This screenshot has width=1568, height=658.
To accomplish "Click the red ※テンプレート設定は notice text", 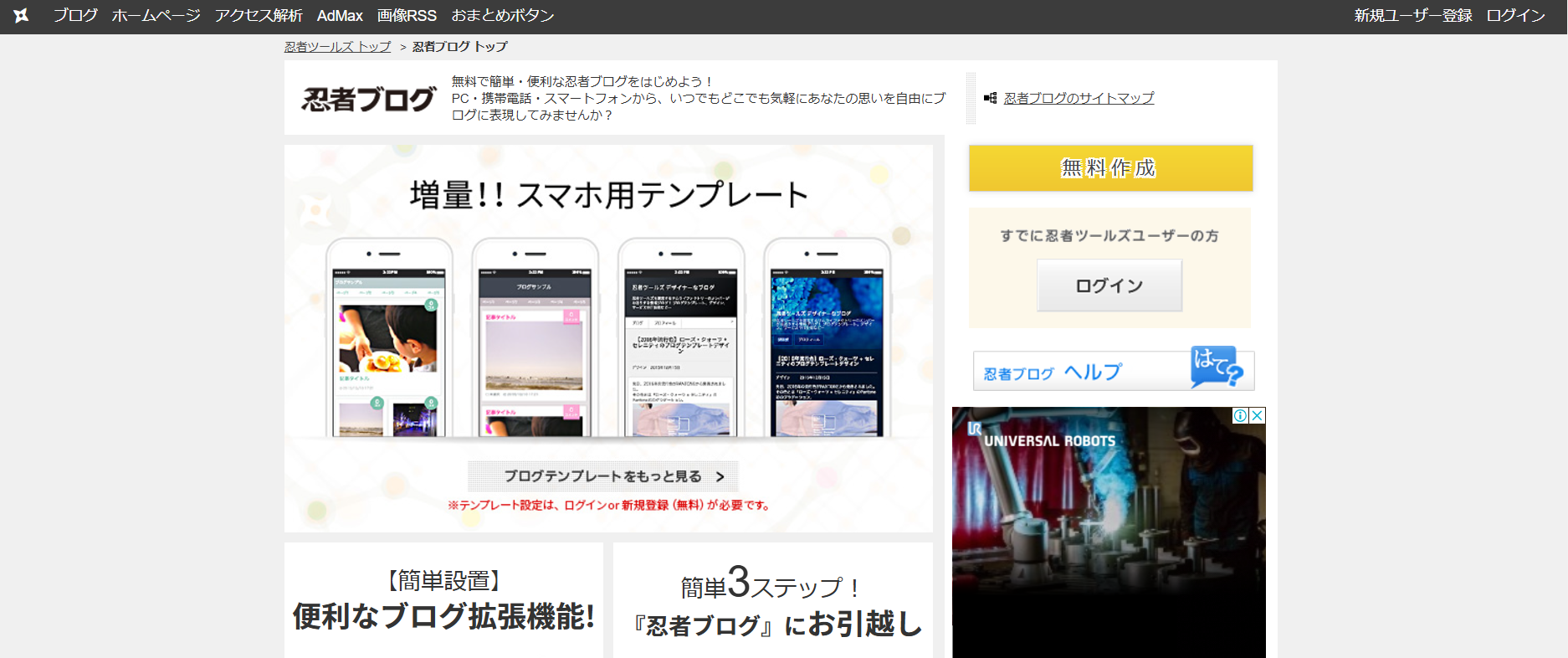I will tap(609, 506).
